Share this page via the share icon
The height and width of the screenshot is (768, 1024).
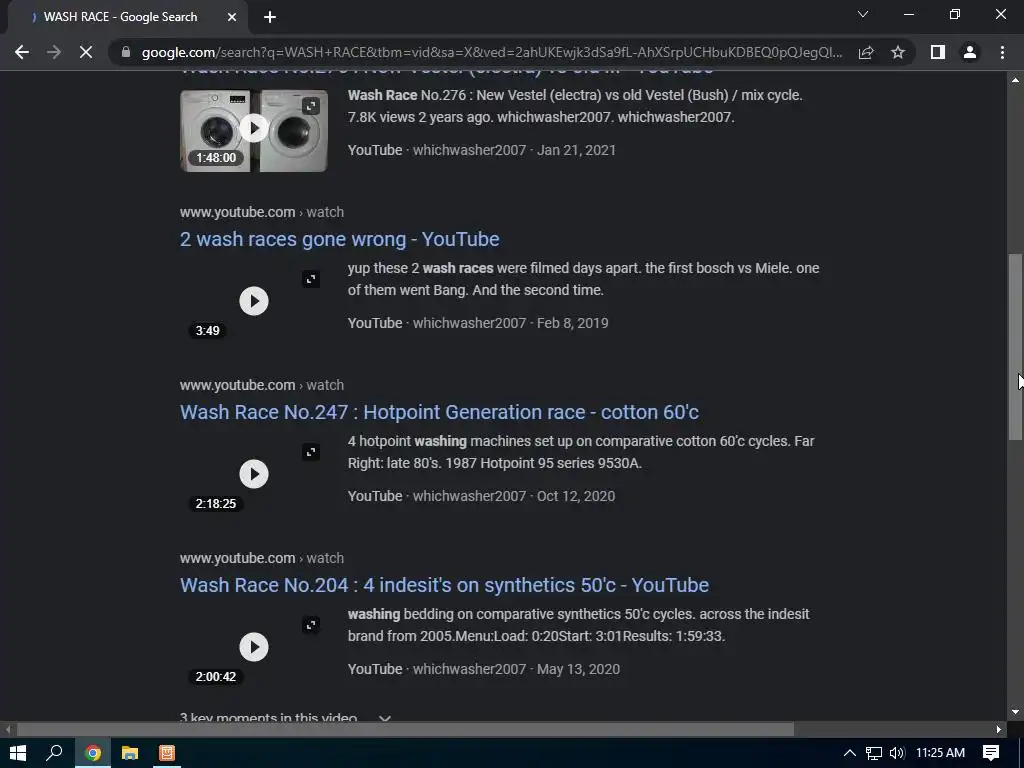(866, 52)
